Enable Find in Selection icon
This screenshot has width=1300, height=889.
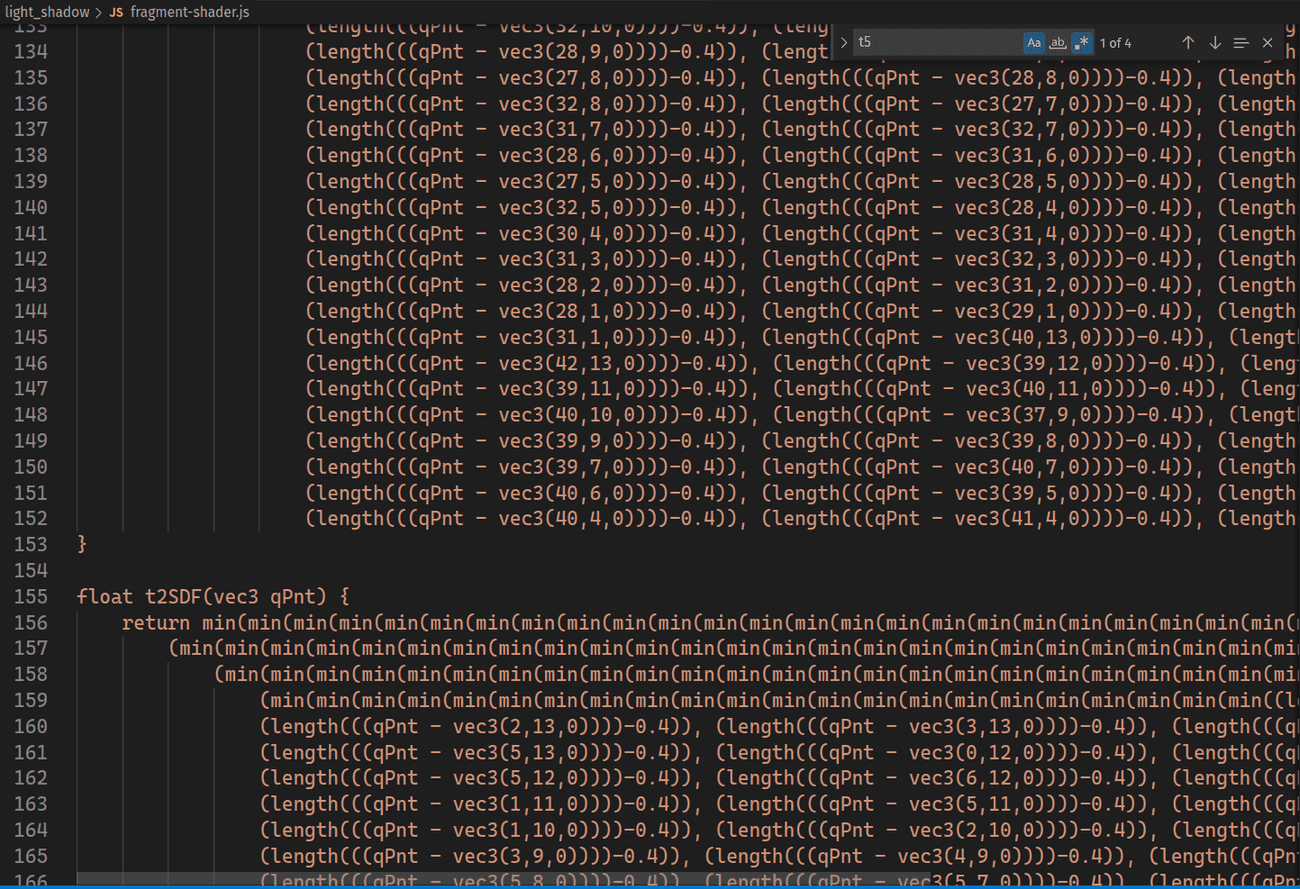1241,43
